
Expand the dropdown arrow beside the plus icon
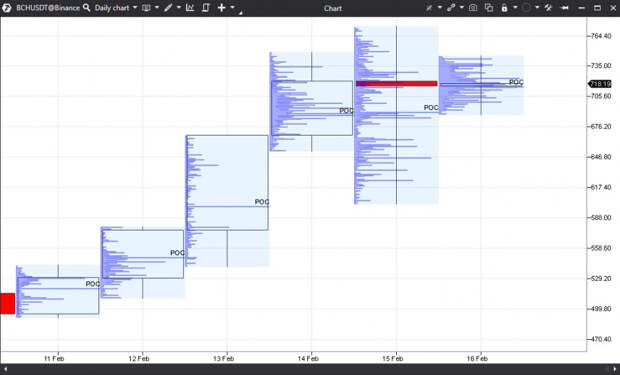[232, 8]
